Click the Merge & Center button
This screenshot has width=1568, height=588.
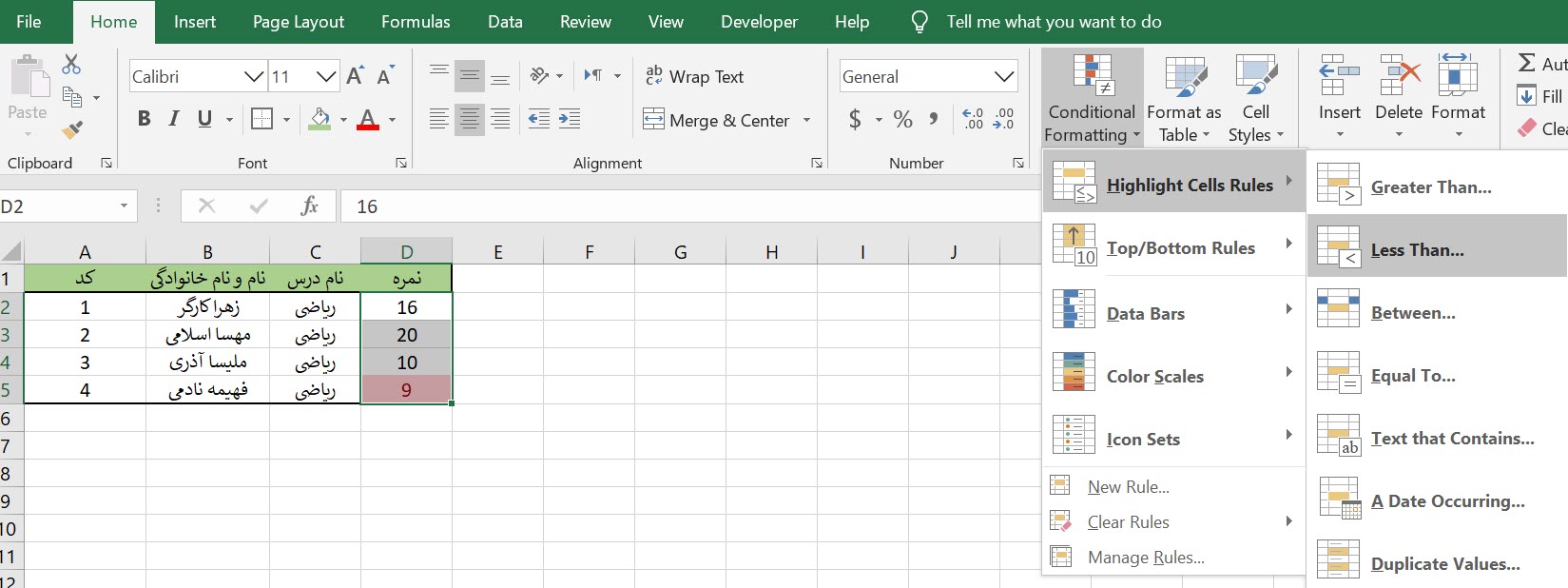click(717, 120)
